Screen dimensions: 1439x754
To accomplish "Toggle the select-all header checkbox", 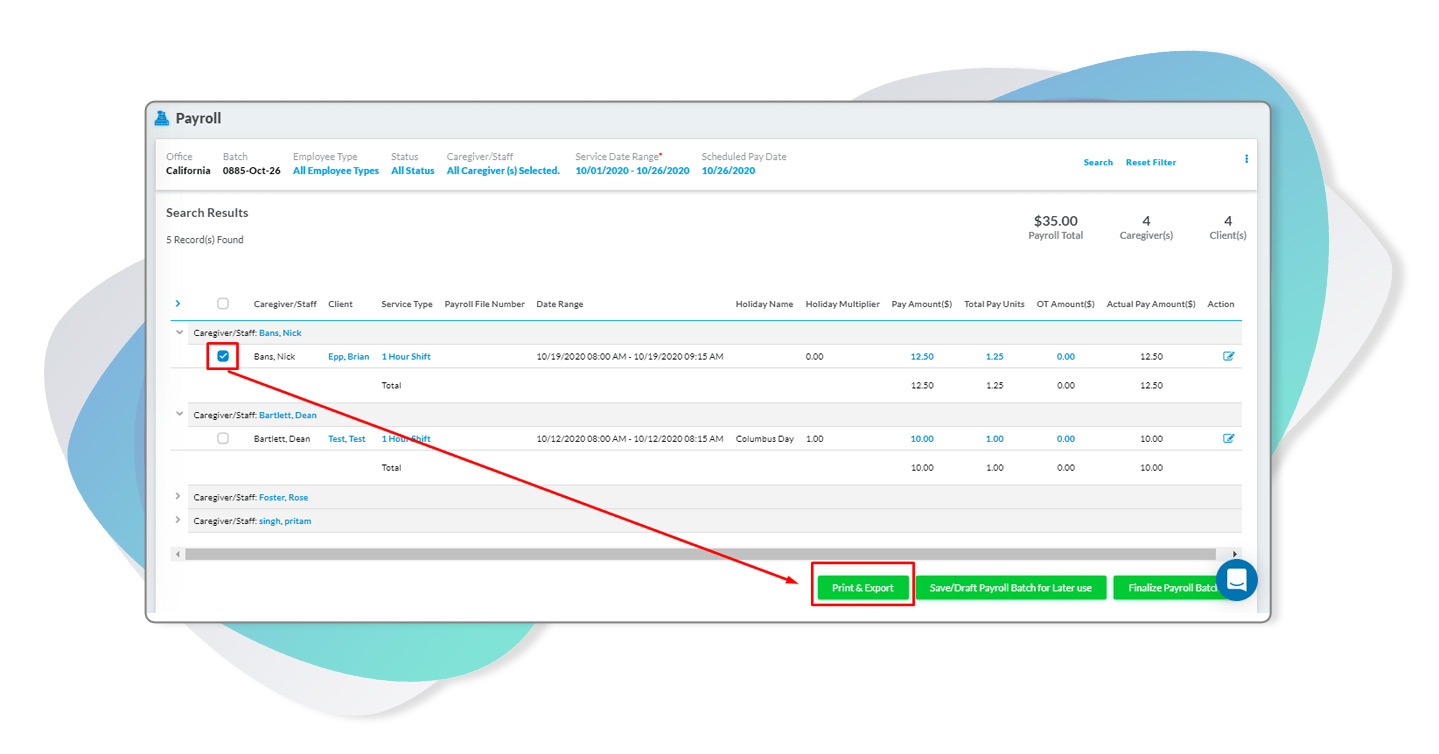I will click(x=223, y=304).
